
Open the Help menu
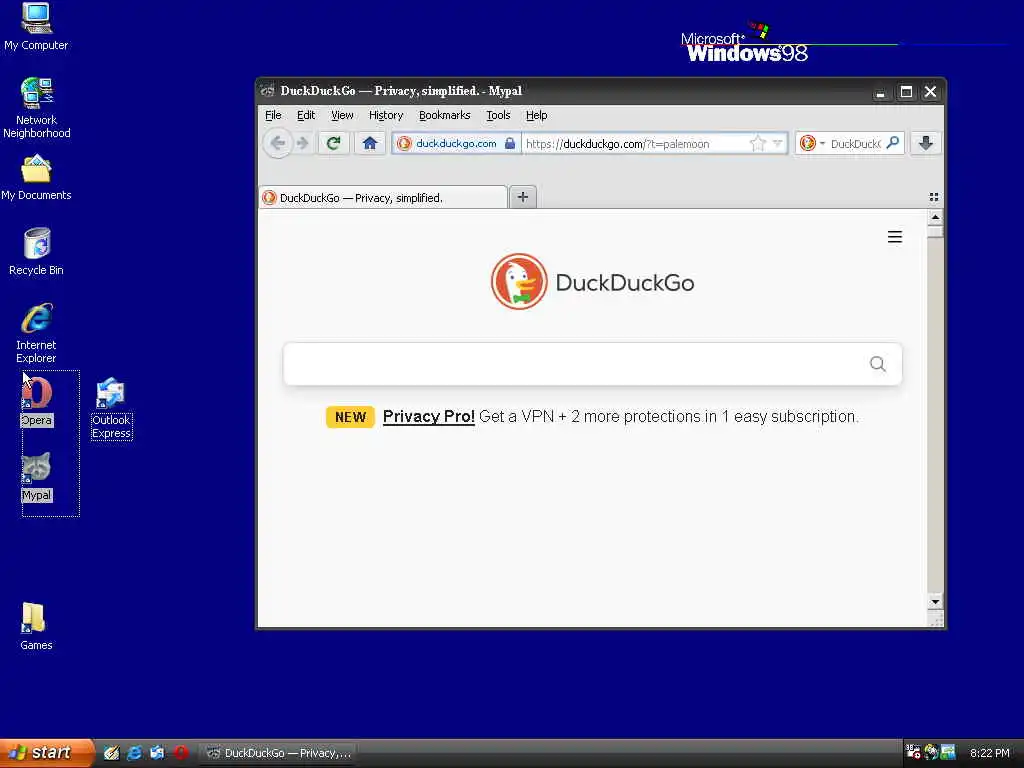(537, 115)
